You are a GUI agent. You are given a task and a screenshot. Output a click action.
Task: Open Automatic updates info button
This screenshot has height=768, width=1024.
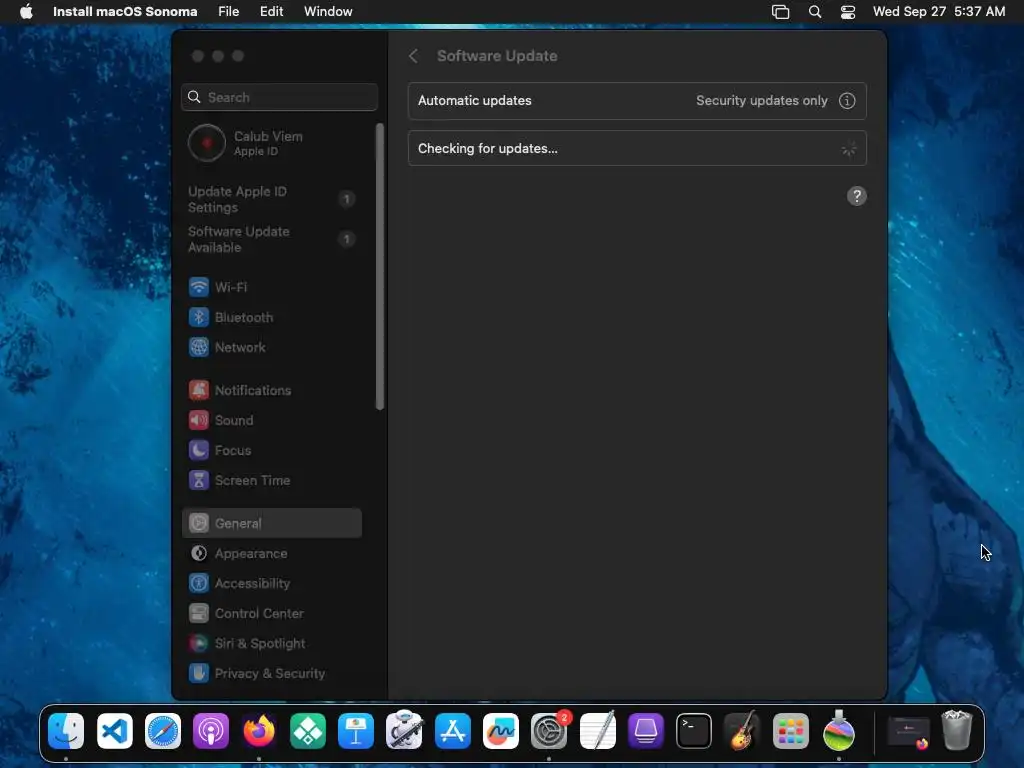tap(847, 101)
